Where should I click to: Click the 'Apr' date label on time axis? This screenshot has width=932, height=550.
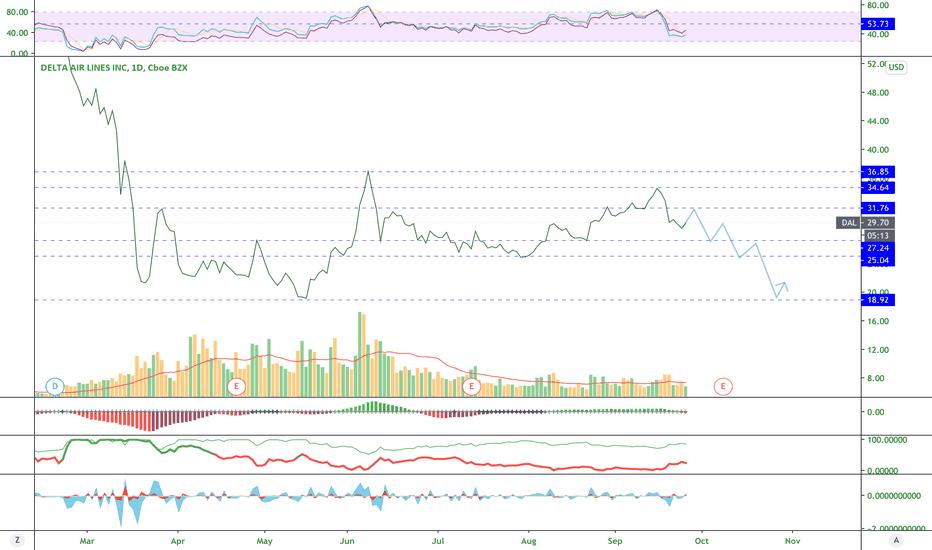[177, 541]
